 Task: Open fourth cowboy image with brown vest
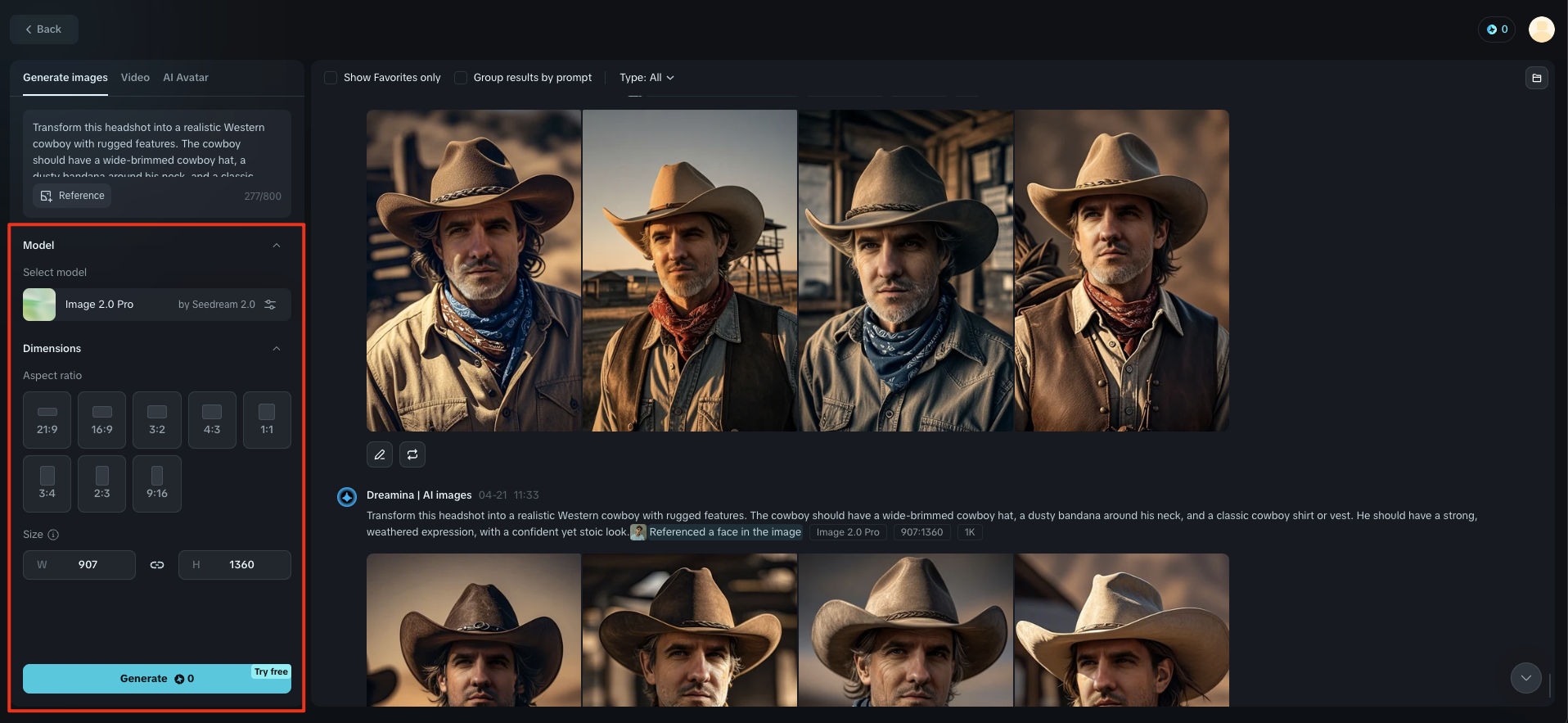(x=1122, y=271)
